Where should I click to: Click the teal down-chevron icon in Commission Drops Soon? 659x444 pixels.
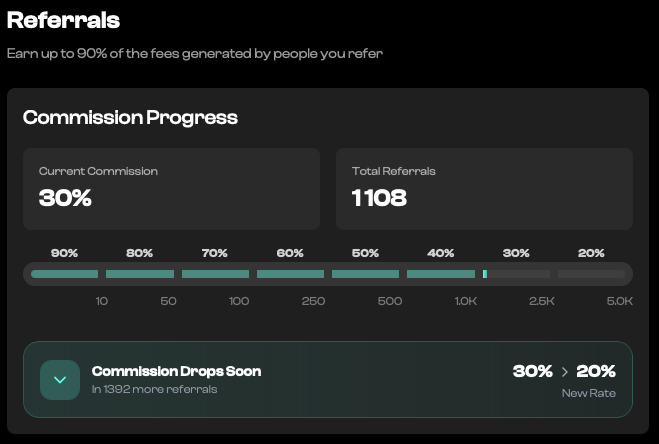(60, 380)
